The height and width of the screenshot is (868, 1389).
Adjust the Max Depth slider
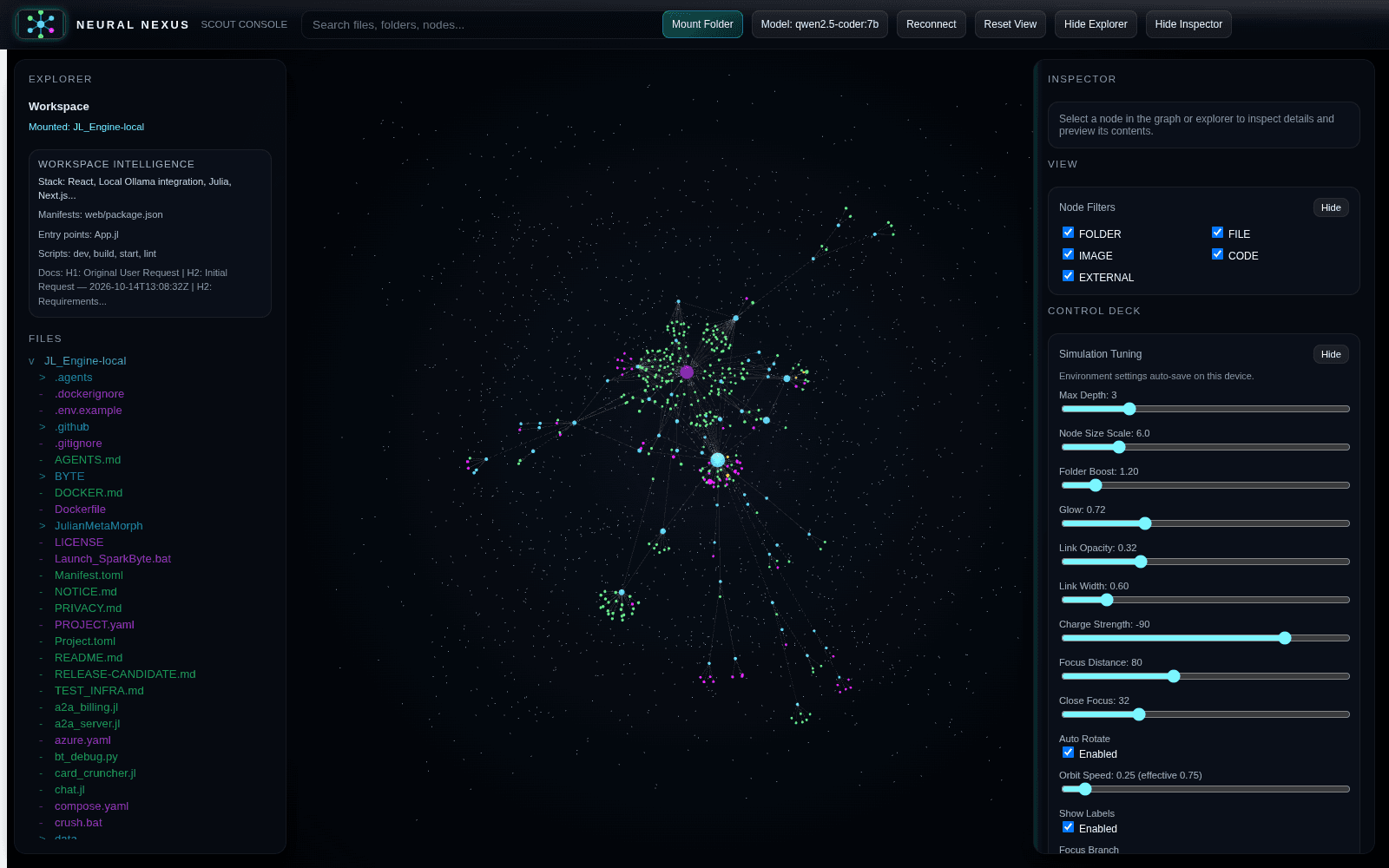tap(1205, 409)
